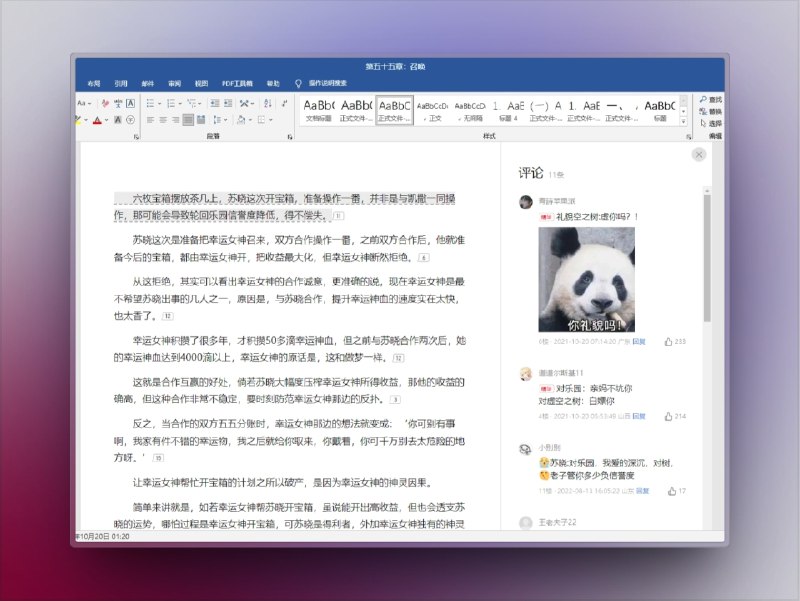Open the line spacing icon
Viewport: 800px width, 601px height.
(x=218, y=119)
